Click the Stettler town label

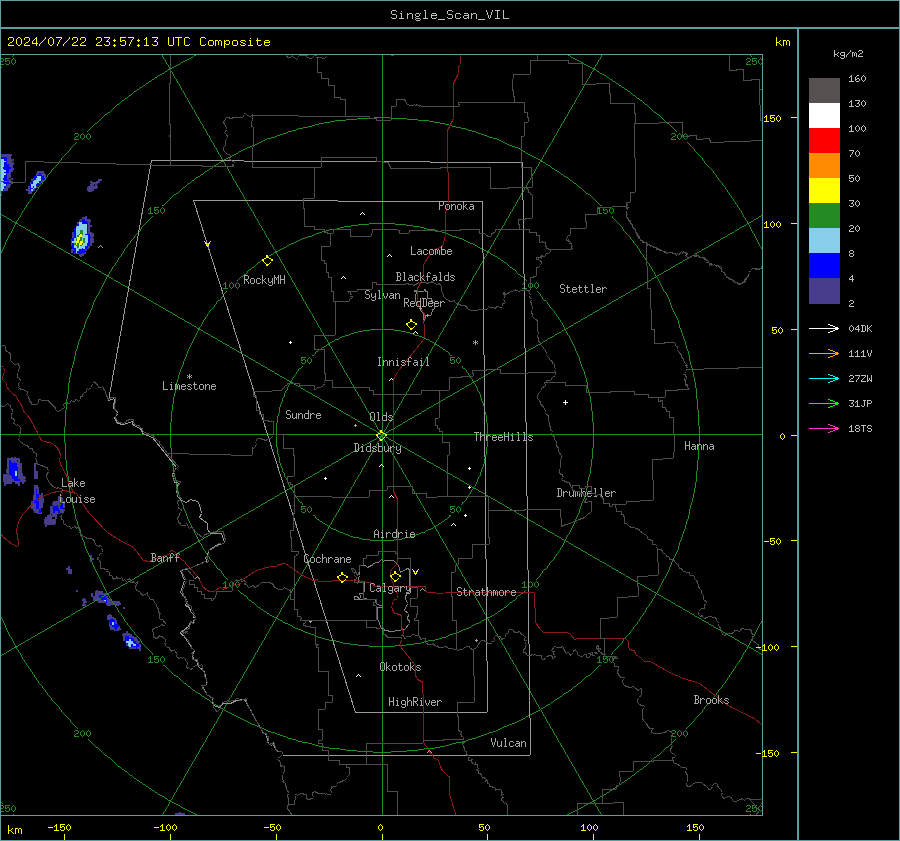[583, 289]
